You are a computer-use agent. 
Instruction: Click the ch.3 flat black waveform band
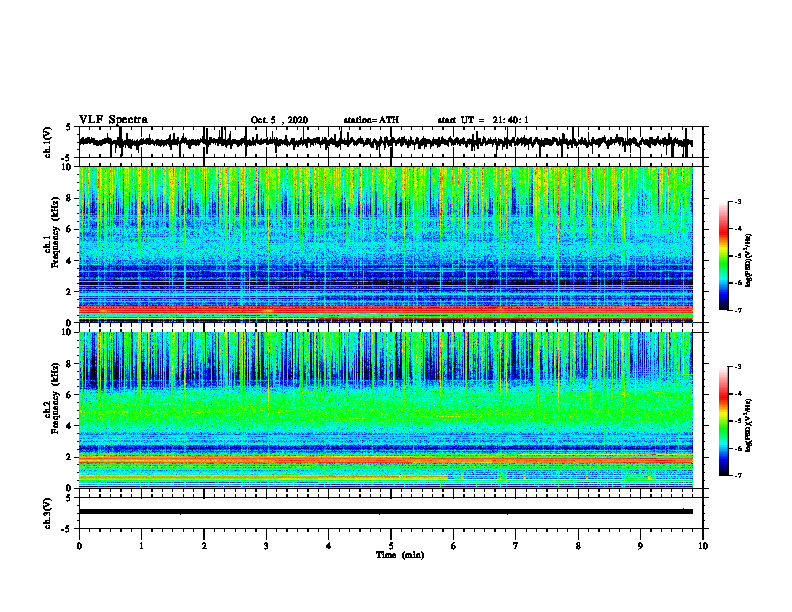[385, 512]
